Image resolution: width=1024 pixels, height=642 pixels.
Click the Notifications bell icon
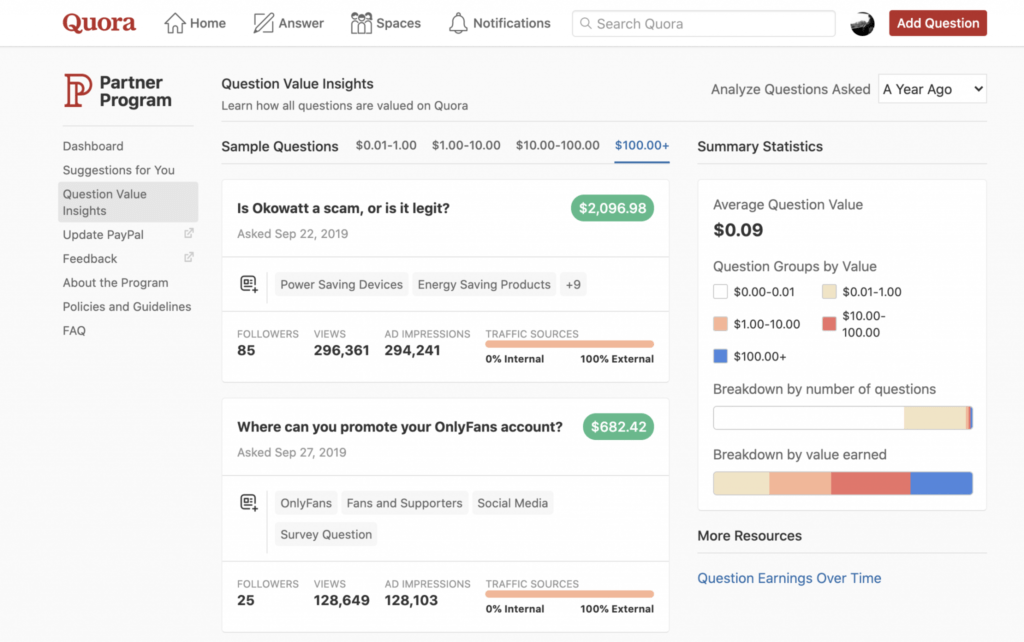click(x=458, y=23)
